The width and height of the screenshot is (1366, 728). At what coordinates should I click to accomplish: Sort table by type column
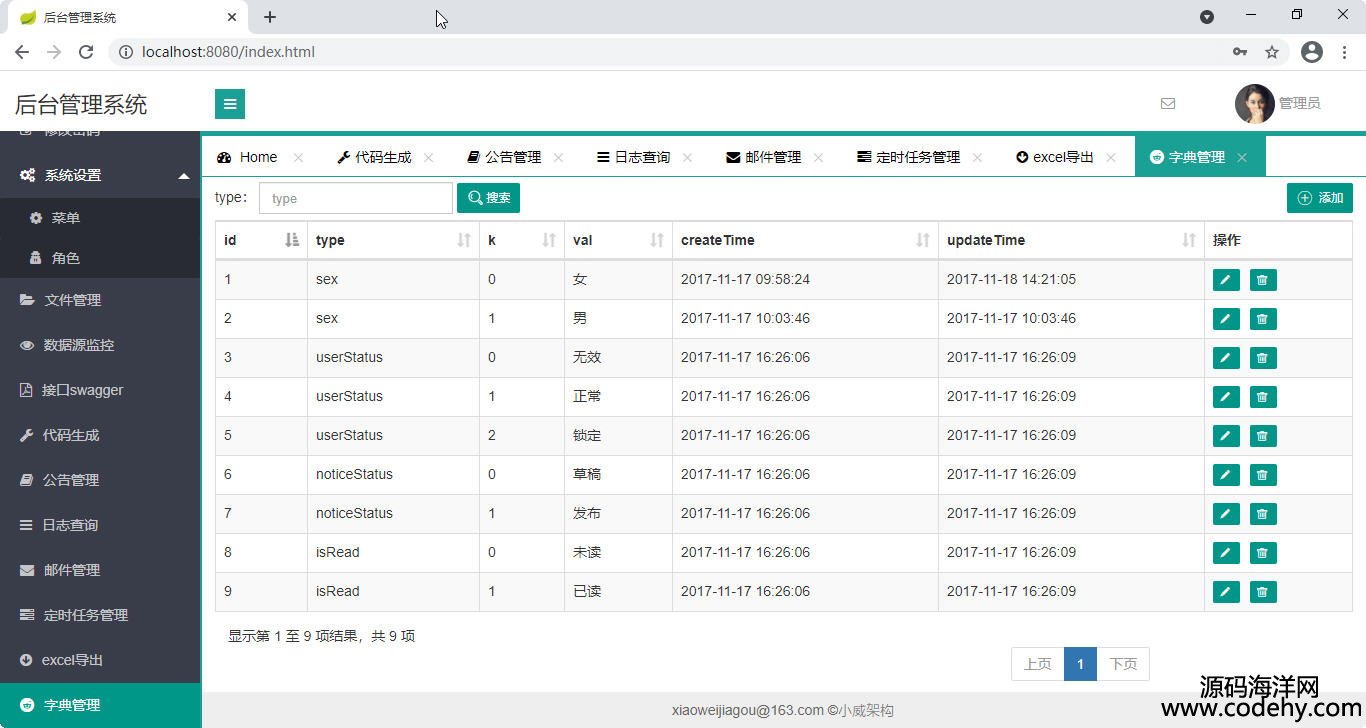(x=393, y=240)
